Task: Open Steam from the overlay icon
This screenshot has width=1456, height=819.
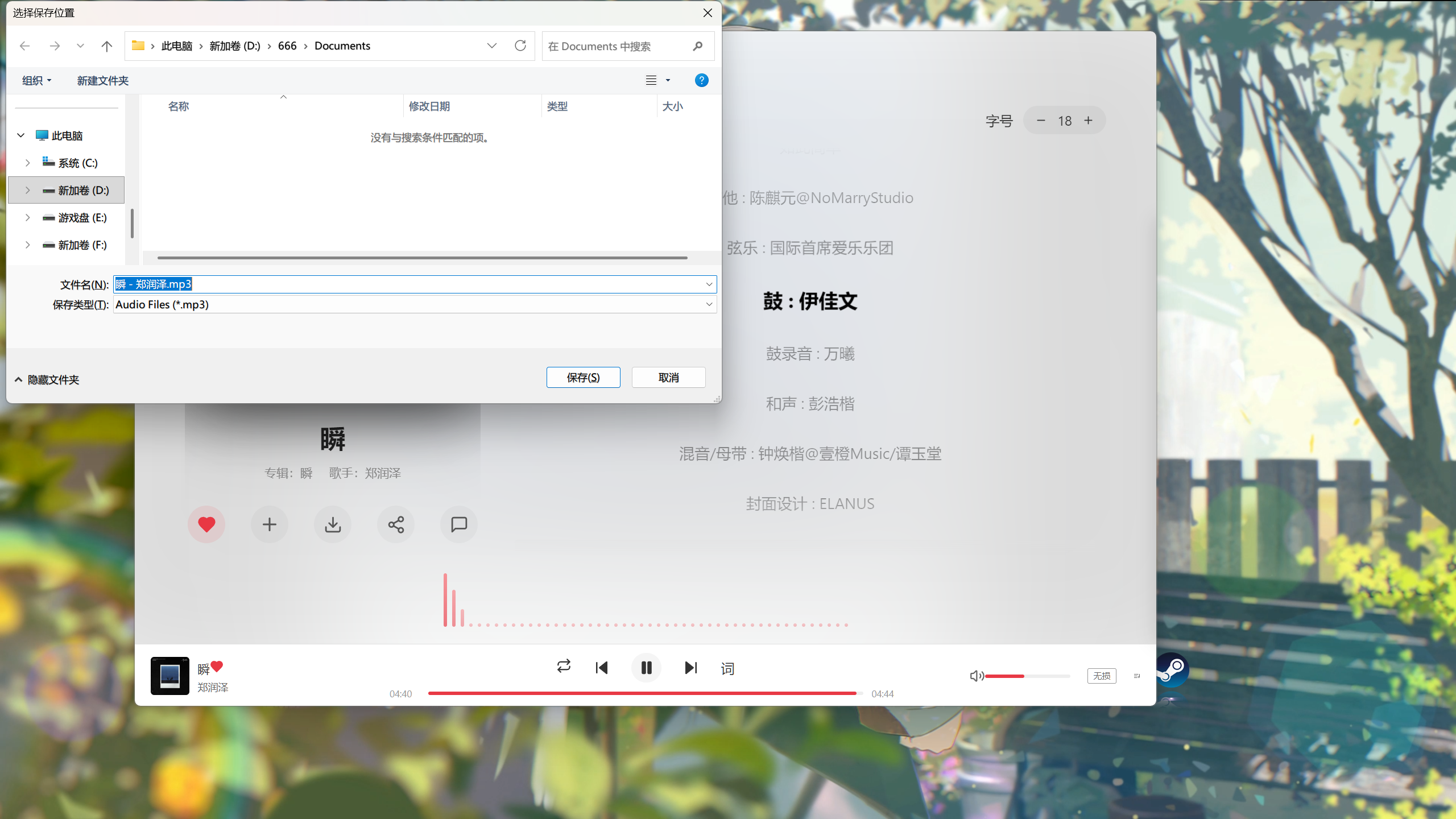Action: click(1171, 669)
